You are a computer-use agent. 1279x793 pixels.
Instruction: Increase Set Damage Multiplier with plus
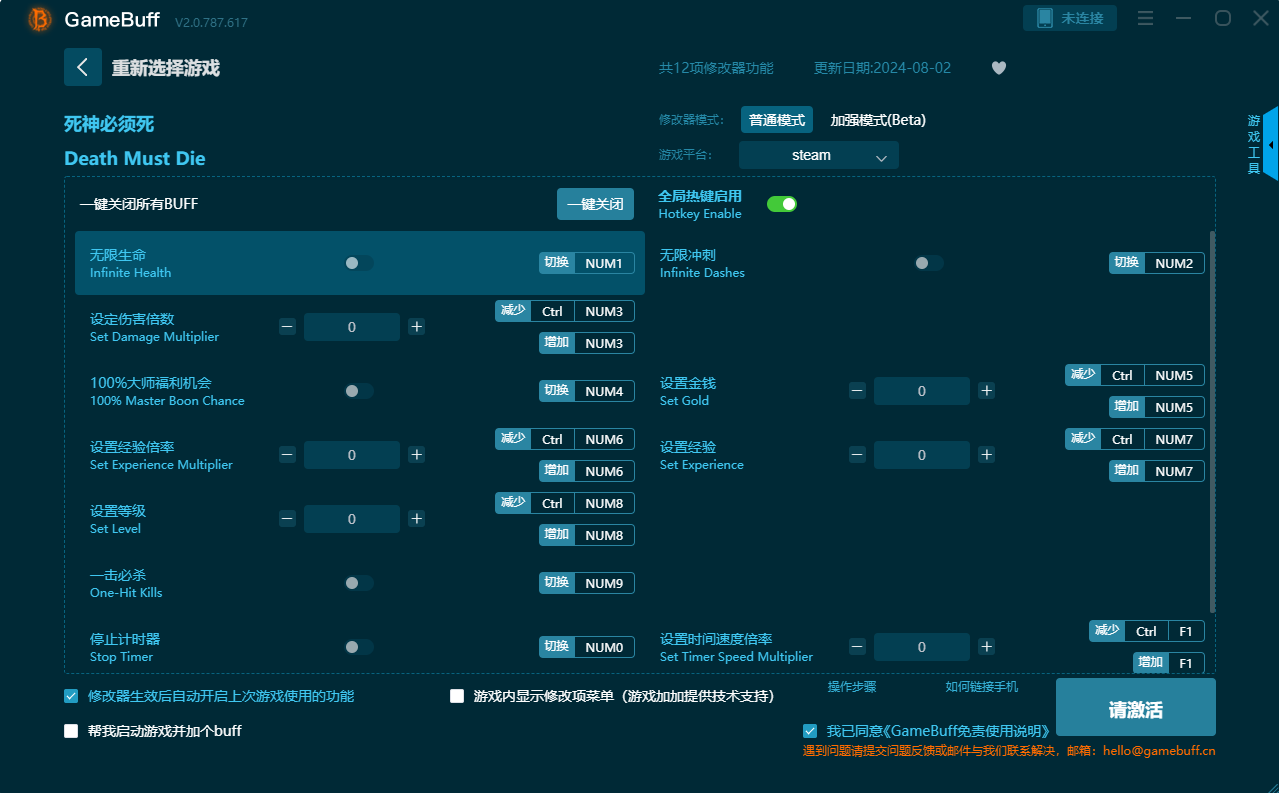tap(417, 327)
